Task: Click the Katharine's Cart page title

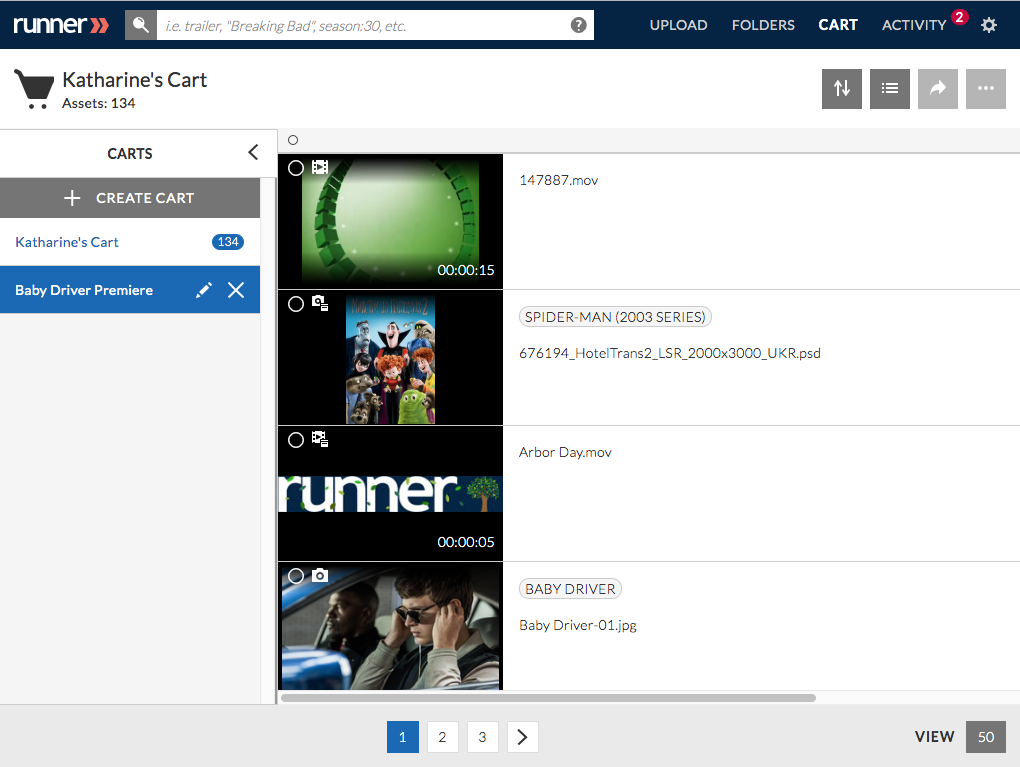Action: (135, 79)
